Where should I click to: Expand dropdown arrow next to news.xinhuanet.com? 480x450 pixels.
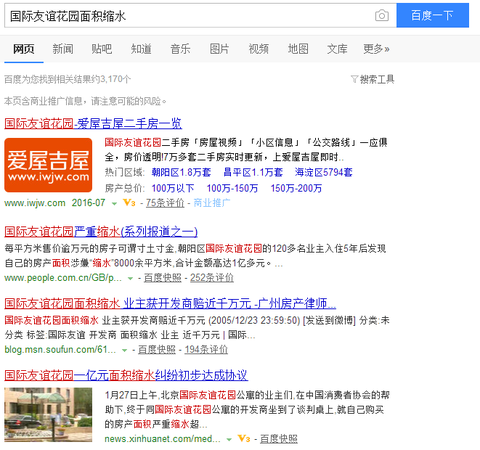pos(229,439)
